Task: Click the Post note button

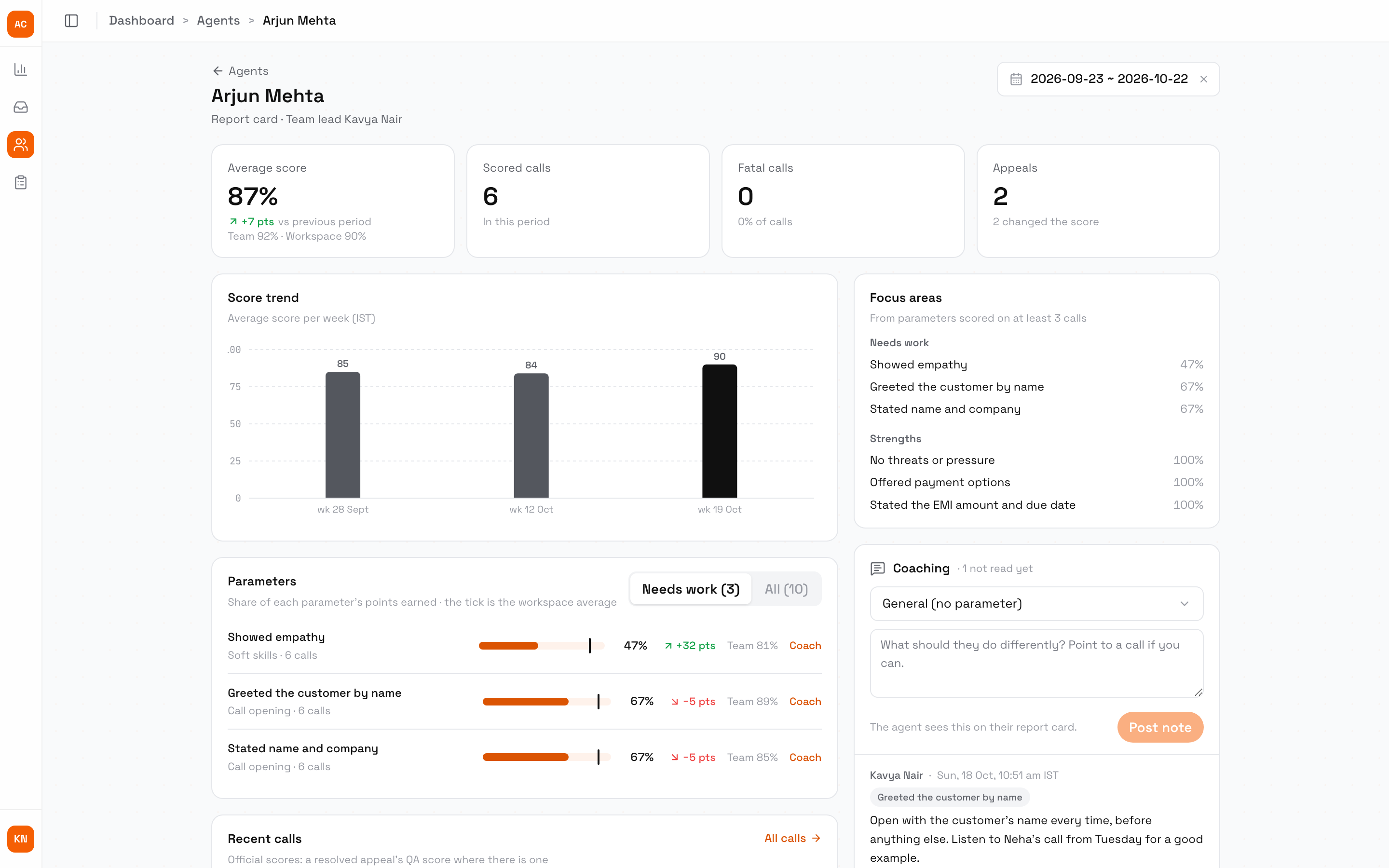Action: pos(1160,727)
